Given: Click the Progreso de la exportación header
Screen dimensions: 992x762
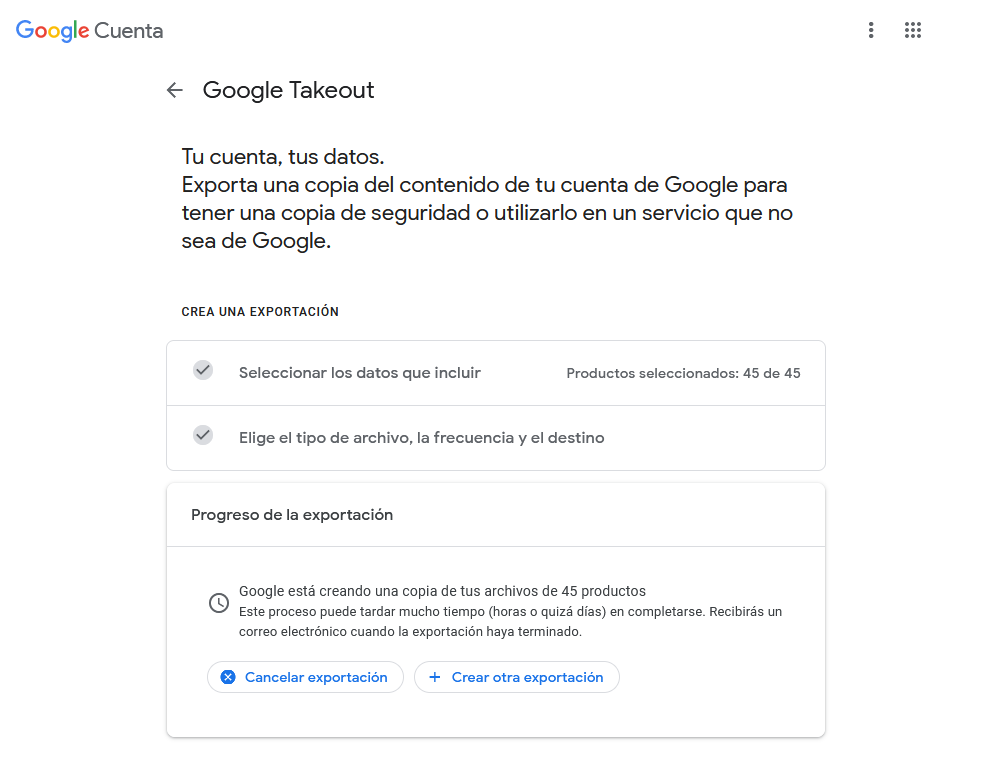Looking at the screenshot, I should tap(292, 515).
